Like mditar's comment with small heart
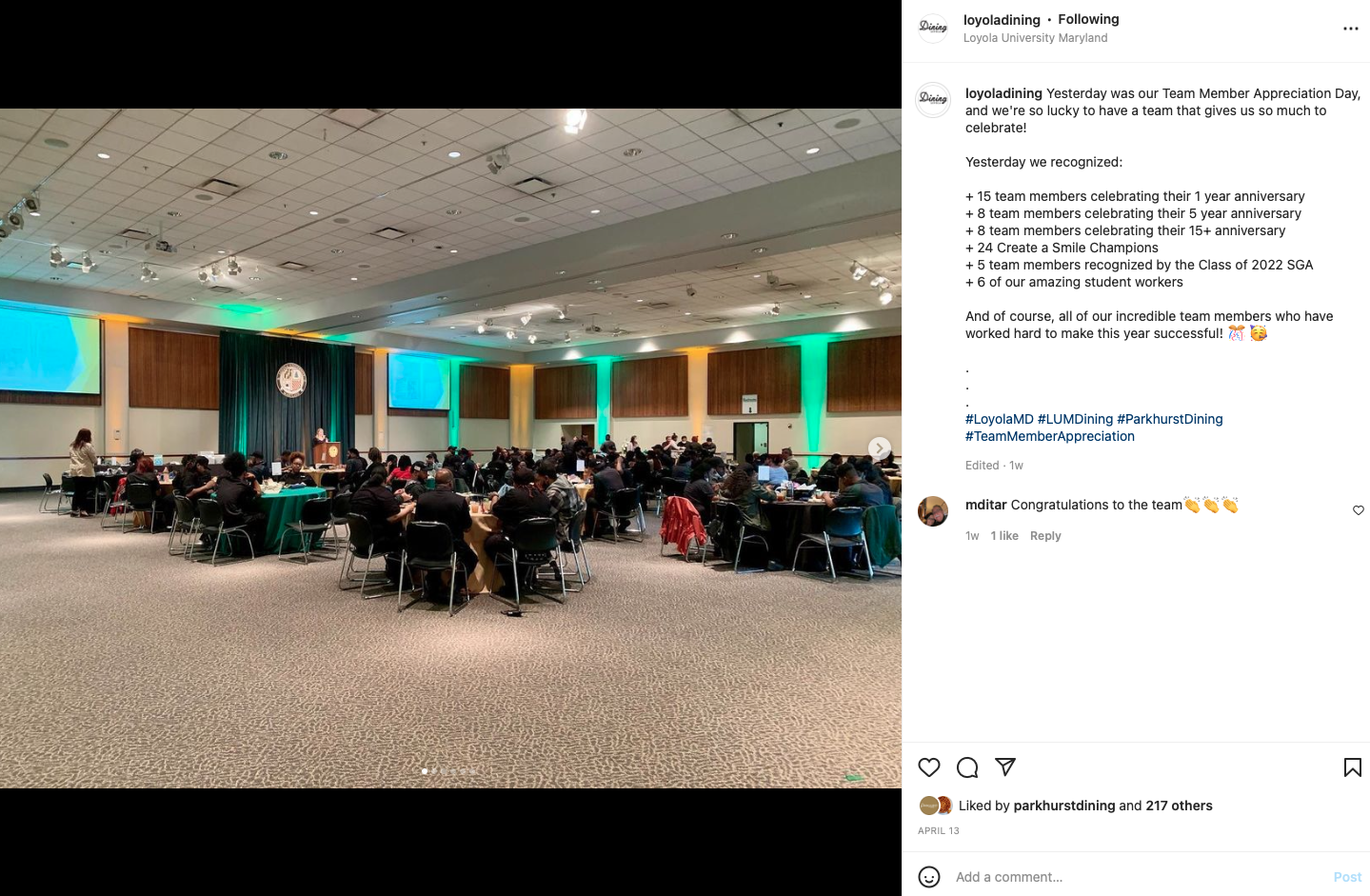 coord(1359,510)
